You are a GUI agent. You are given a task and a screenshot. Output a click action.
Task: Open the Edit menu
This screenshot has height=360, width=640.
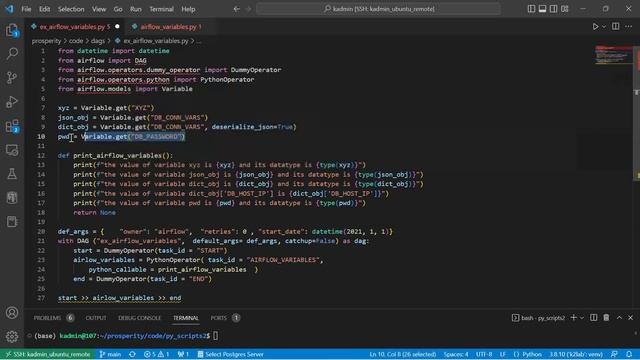pos(44,9)
